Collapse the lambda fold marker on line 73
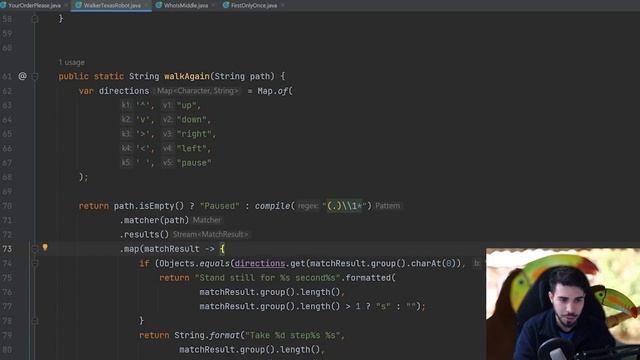The image size is (640, 360). point(35,249)
